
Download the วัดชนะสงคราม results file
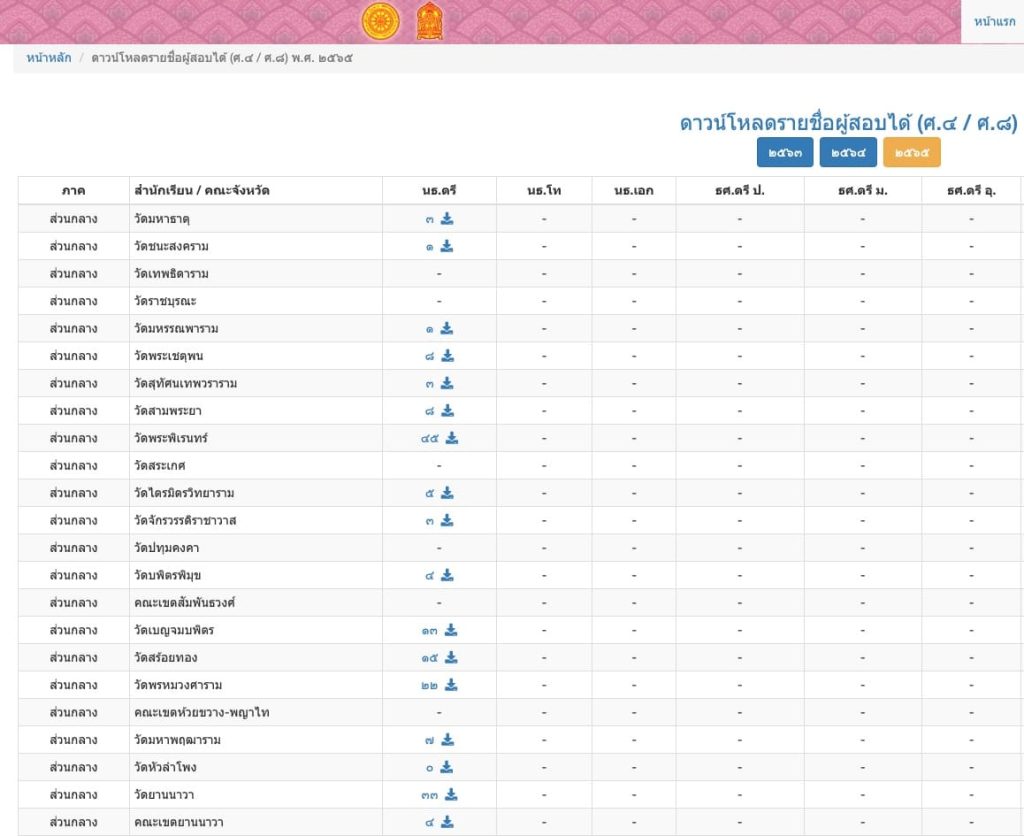pyautogui.click(x=447, y=246)
